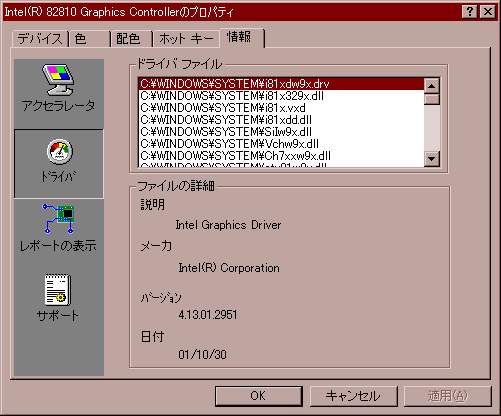The image size is (501, 416).
Task: Select the 情報 tab
Action: point(242,37)
